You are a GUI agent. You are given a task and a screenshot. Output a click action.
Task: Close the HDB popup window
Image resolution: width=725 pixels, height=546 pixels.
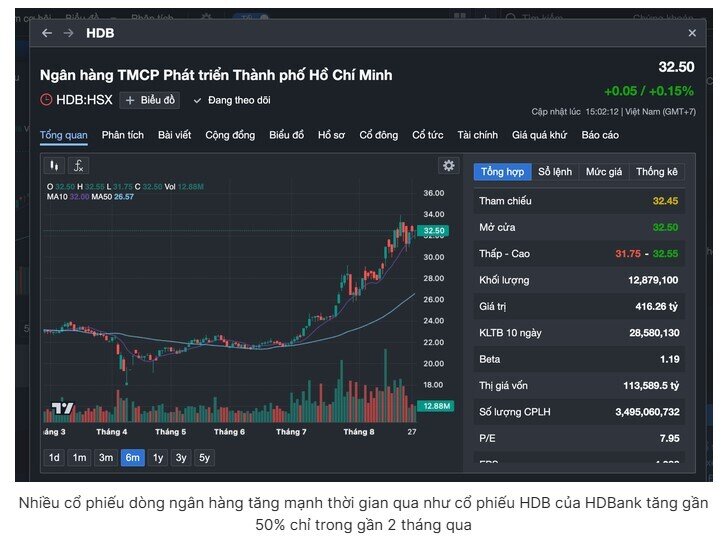coord(692,33)
